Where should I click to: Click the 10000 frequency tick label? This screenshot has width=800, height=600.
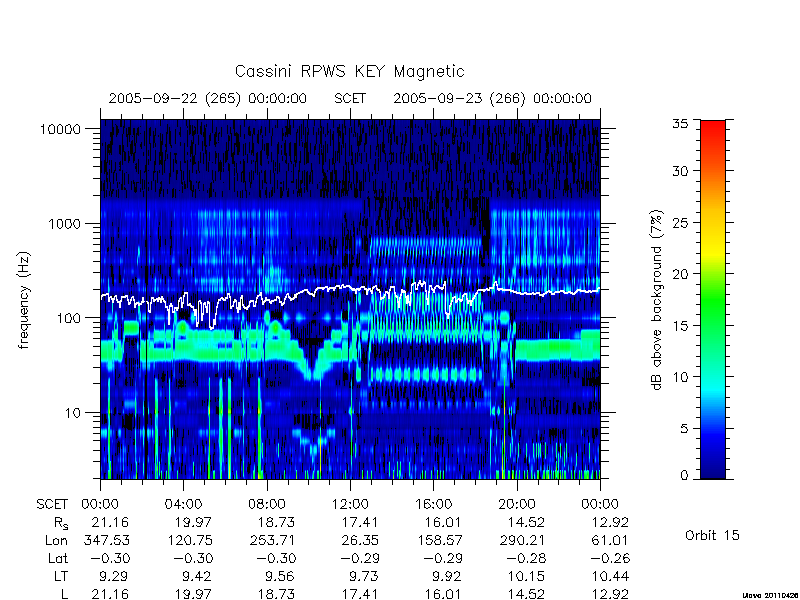[60, 130]
